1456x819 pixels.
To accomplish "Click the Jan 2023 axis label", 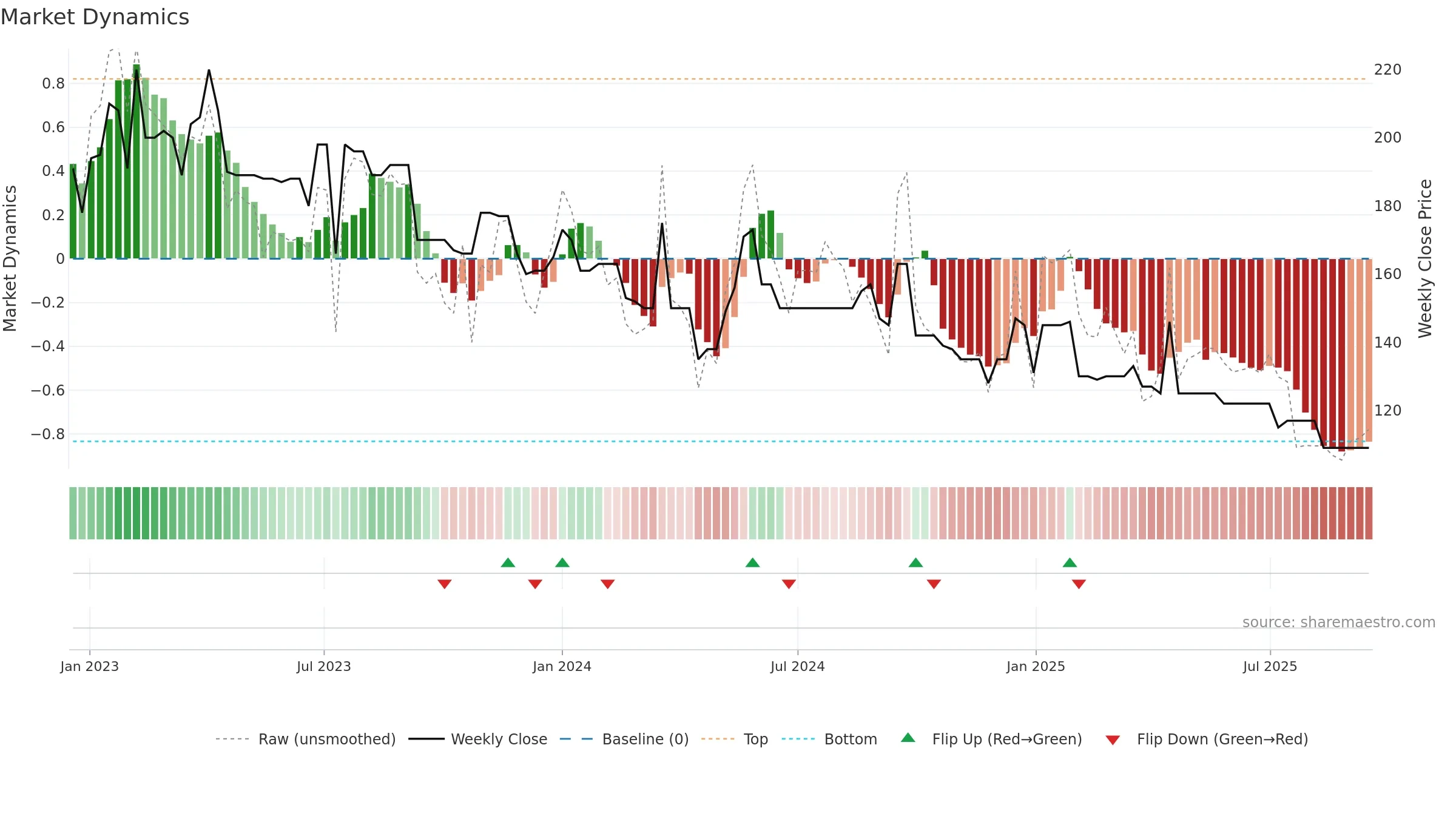I will 90,666.
